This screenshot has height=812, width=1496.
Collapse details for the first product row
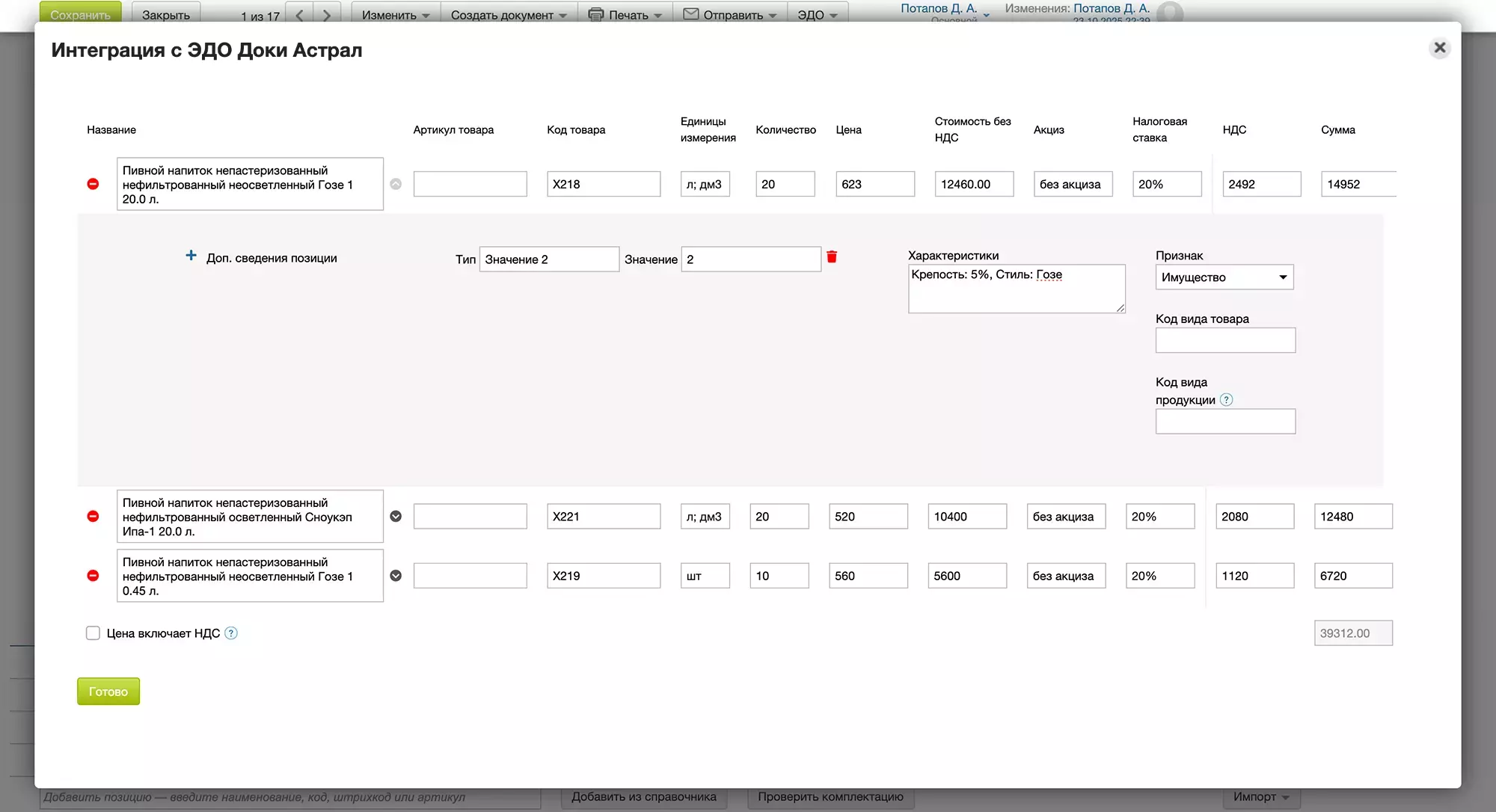[396, 184]
